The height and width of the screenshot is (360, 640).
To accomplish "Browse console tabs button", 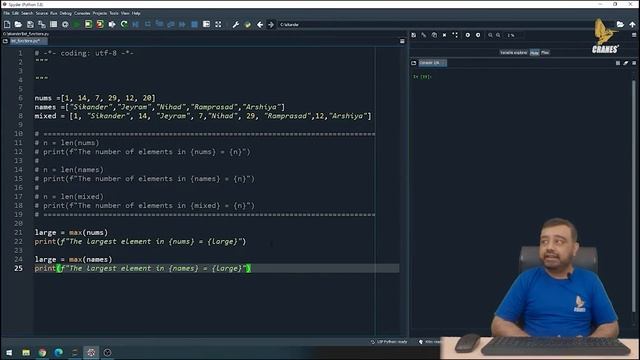I will pos(413,63).
